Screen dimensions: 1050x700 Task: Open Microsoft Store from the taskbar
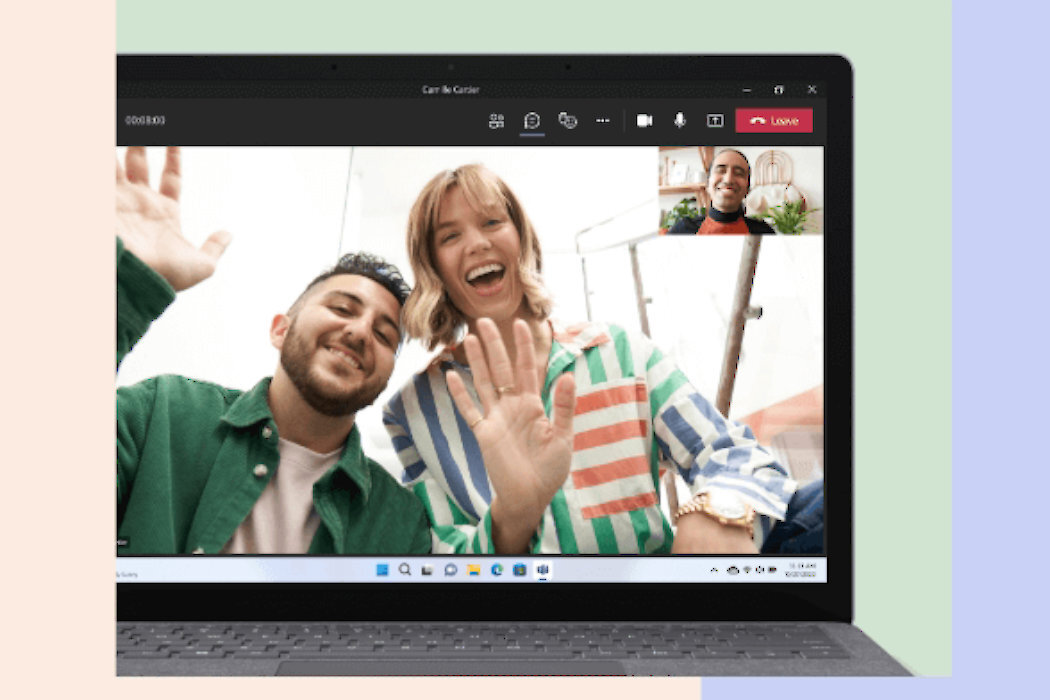click(x=519, y=570)
